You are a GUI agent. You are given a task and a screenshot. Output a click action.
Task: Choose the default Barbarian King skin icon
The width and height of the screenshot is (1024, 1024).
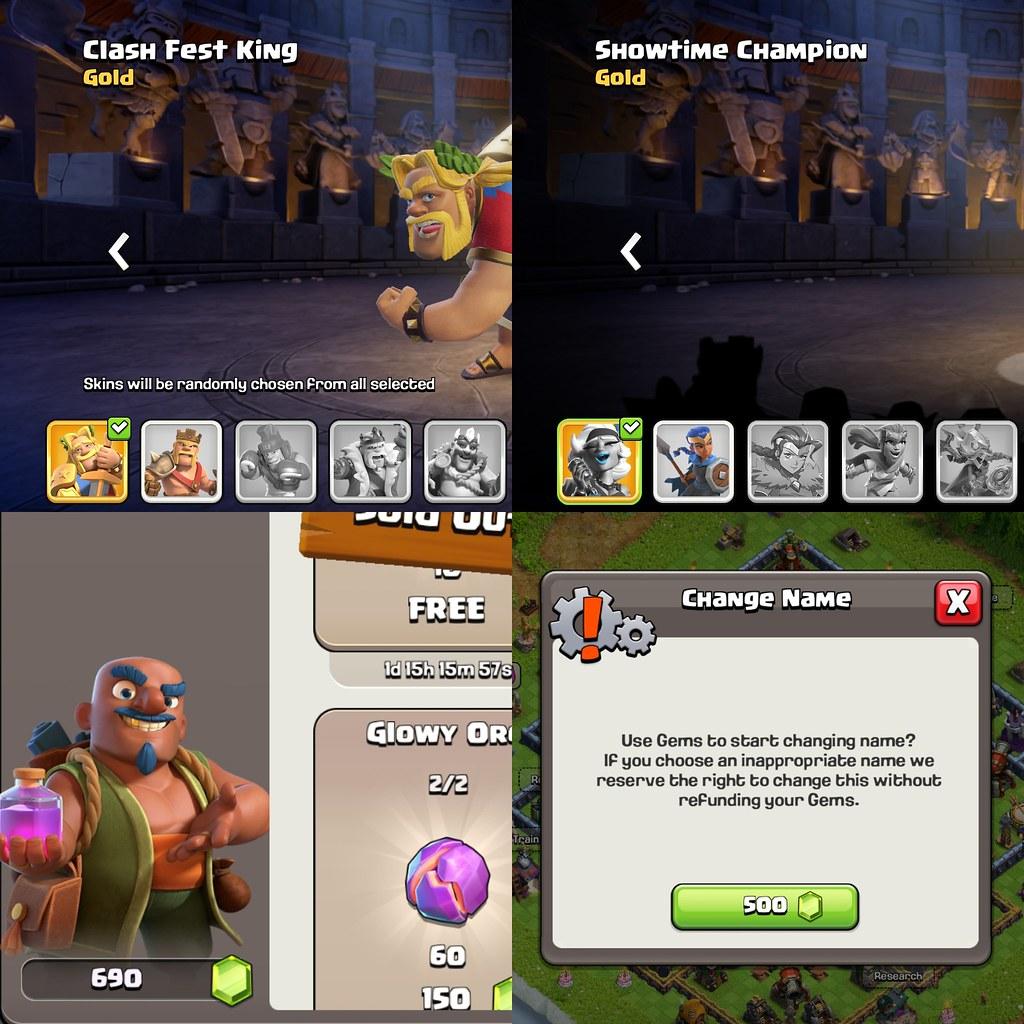(x=182, y=461)
